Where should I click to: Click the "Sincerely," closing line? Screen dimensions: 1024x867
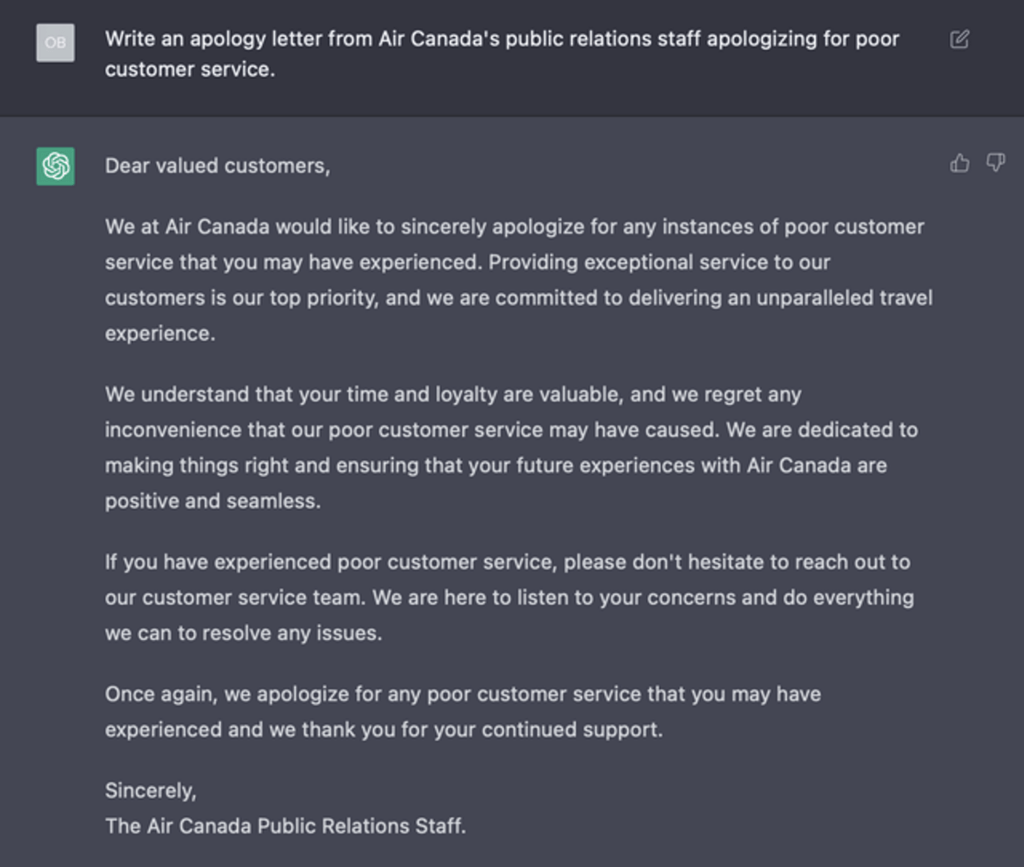point(151,790)
